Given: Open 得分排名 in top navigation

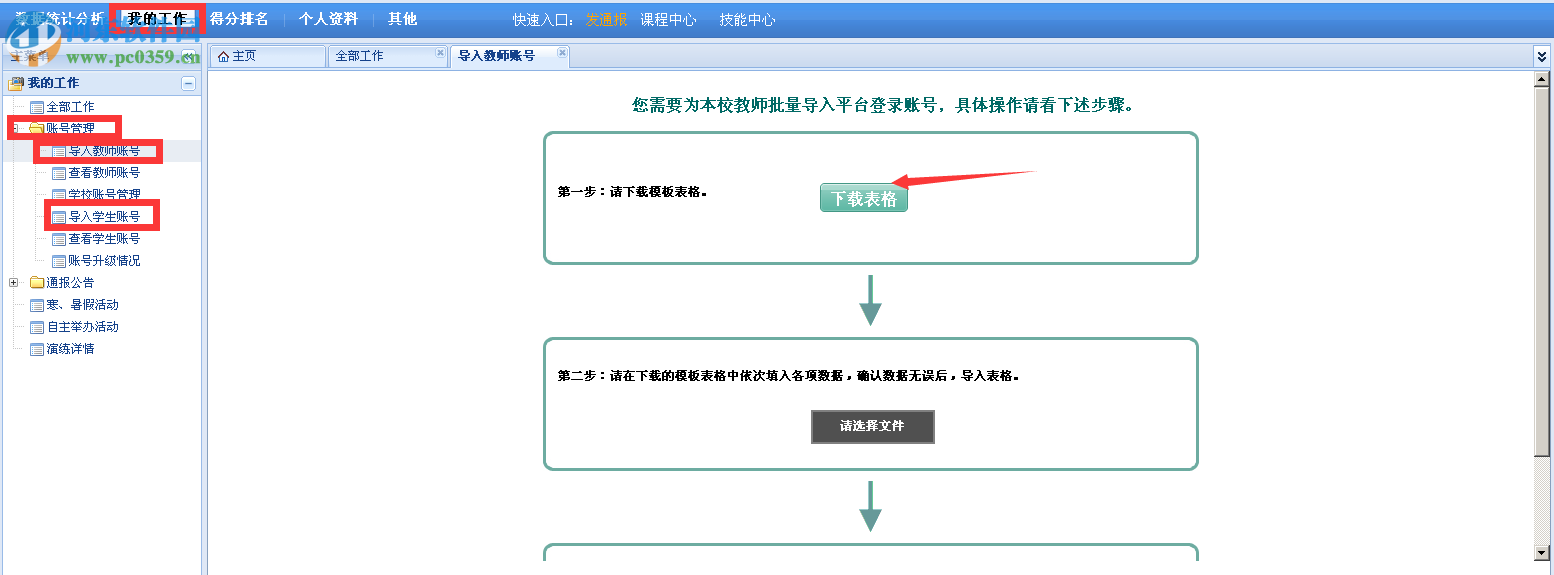Looking at the screenshot, I should 239,19.
